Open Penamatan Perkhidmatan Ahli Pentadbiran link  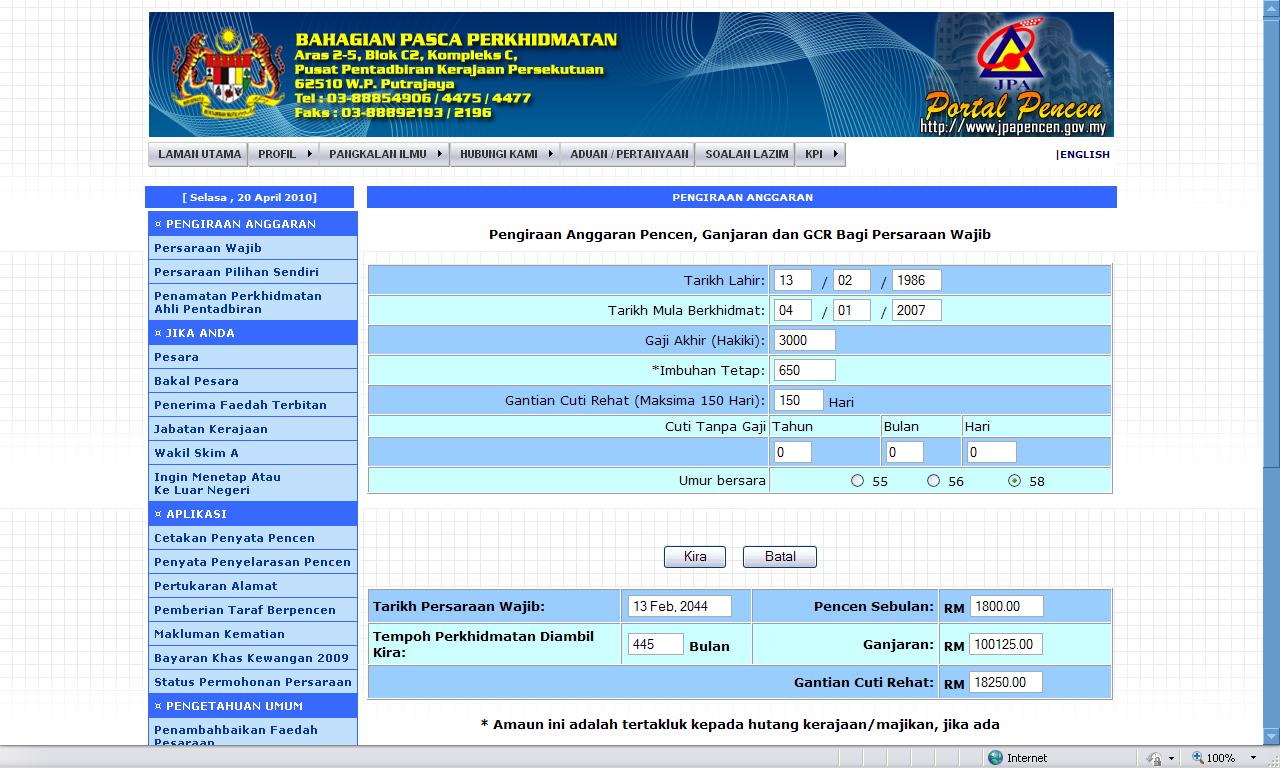238,302
